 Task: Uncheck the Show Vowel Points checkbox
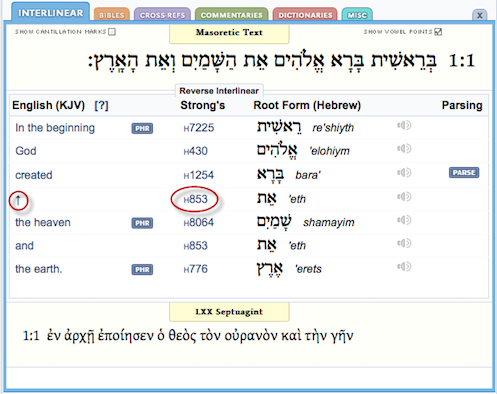click(x=438, y=32)
